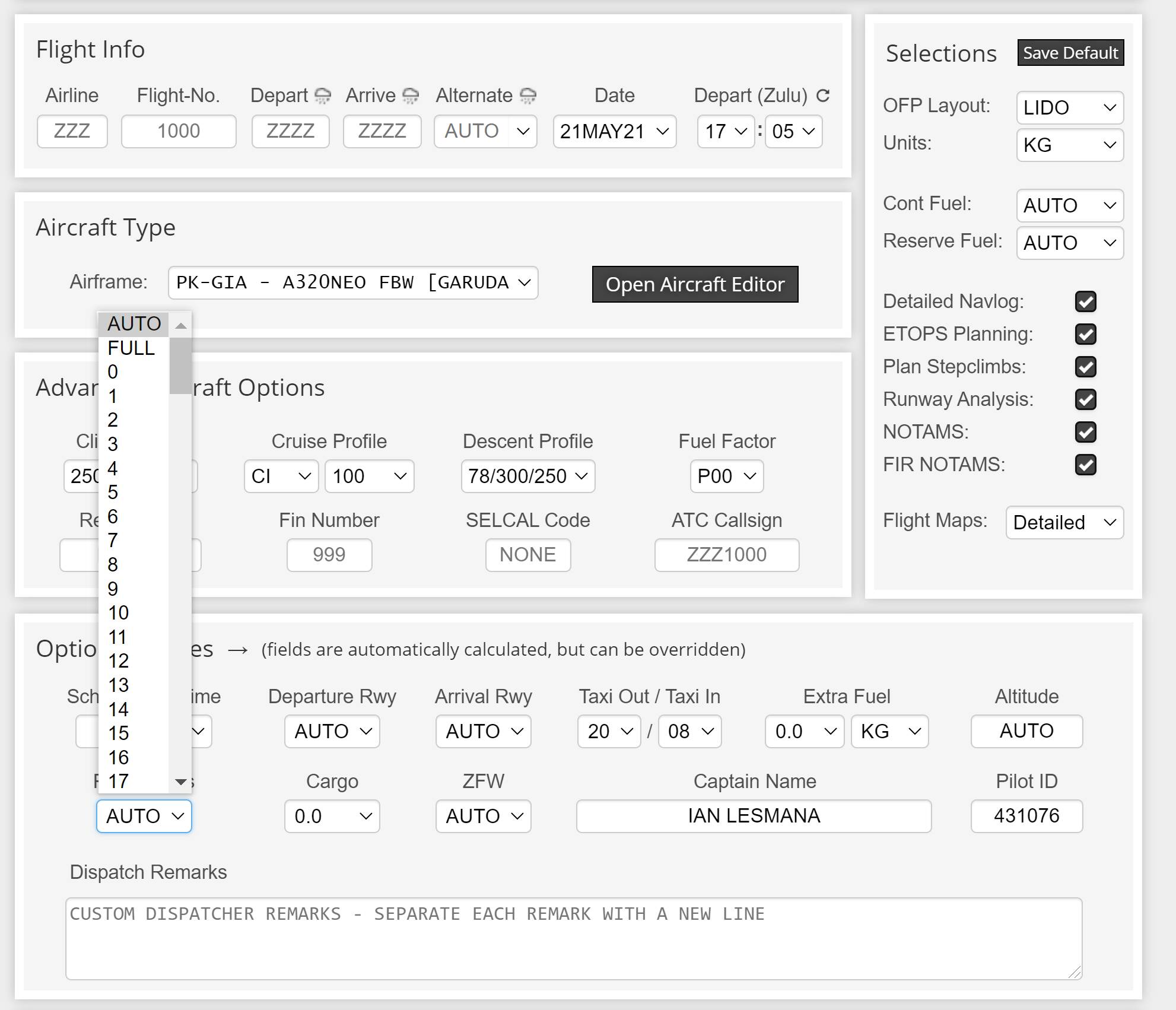Screen dimensions: 1176x1010
Task: Click the dropdown list scroll-up arrow
Action: (x=181, y=325)
